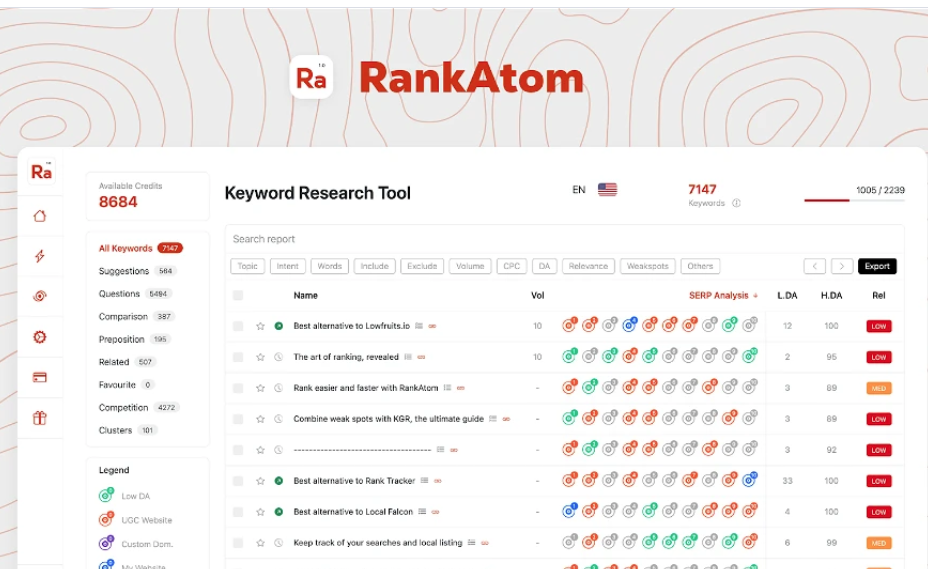Select checkbox for "Best alternative to Rank Tracker"
The width and height of the screenshot is (928, 573).
pos(238,481)
